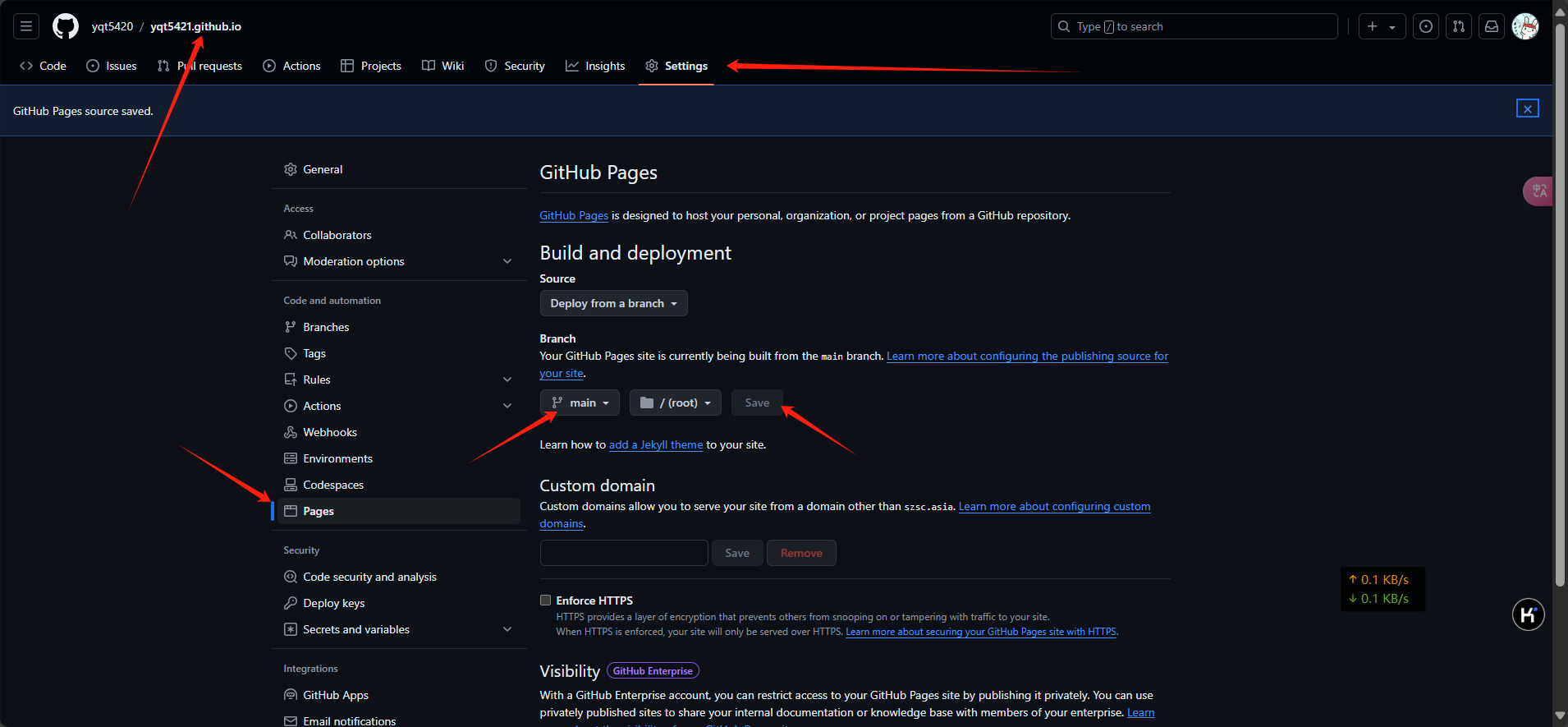
Task: Click the GitHub Enterprise badge
Action: [653, 670]
